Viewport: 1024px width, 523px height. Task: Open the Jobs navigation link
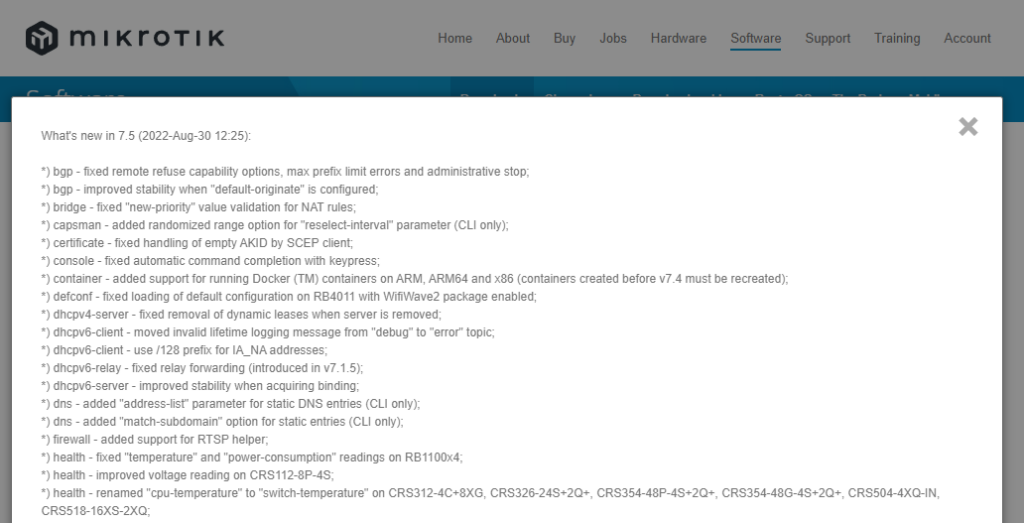pos(613,39)
